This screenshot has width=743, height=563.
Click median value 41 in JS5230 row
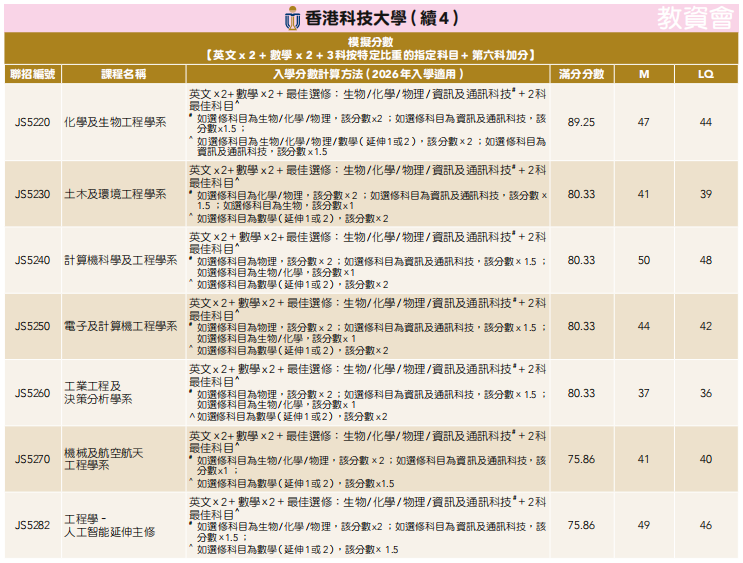click(x=643, y=194)
